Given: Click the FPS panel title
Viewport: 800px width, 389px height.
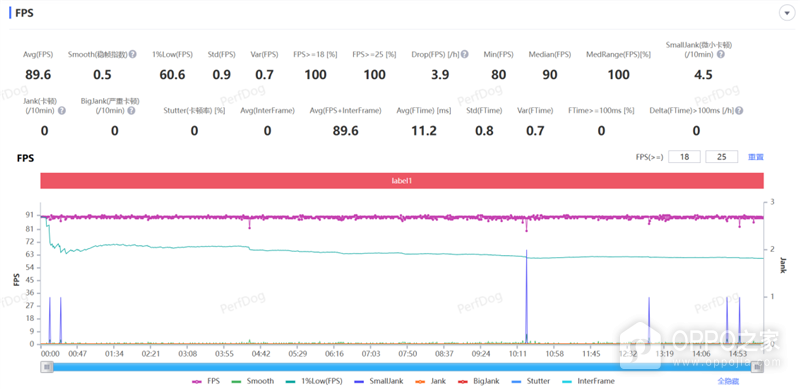Looking at the screenshot, I should tap(24, 13).
